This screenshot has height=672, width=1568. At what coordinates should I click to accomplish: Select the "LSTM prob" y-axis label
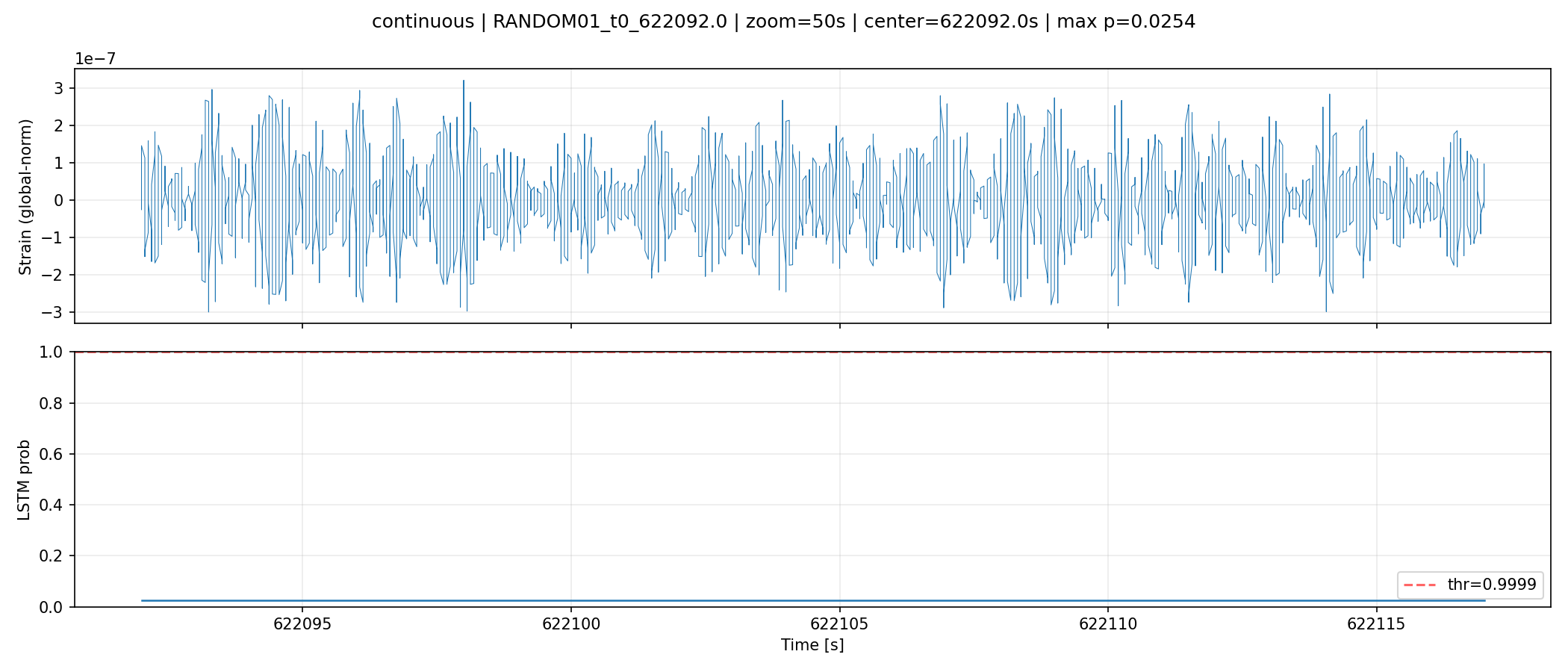[25, 479]
